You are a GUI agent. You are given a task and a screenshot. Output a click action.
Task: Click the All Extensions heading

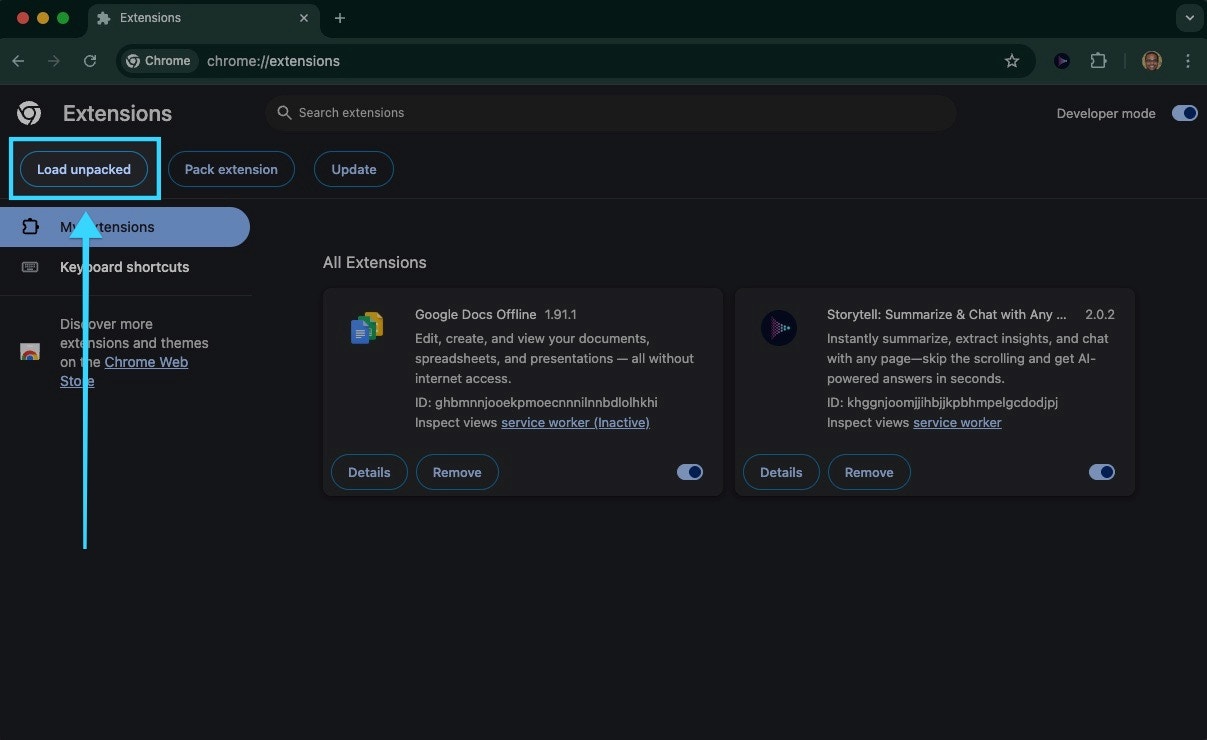click(x=375, y=262)
